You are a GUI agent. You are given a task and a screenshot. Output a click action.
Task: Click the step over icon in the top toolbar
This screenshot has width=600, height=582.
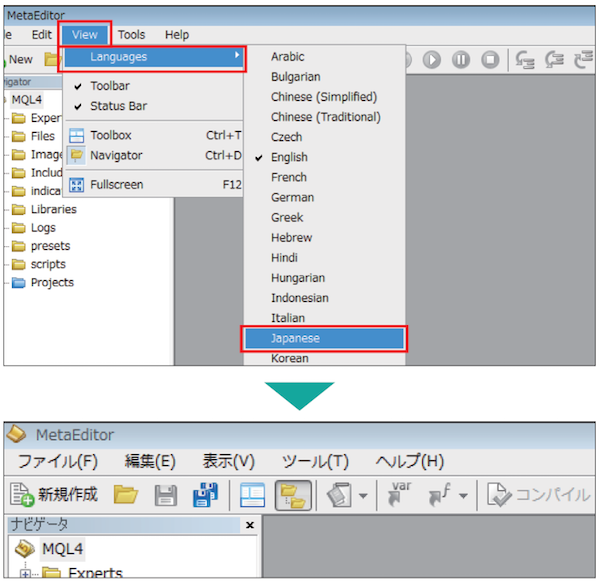click(554, 60)
